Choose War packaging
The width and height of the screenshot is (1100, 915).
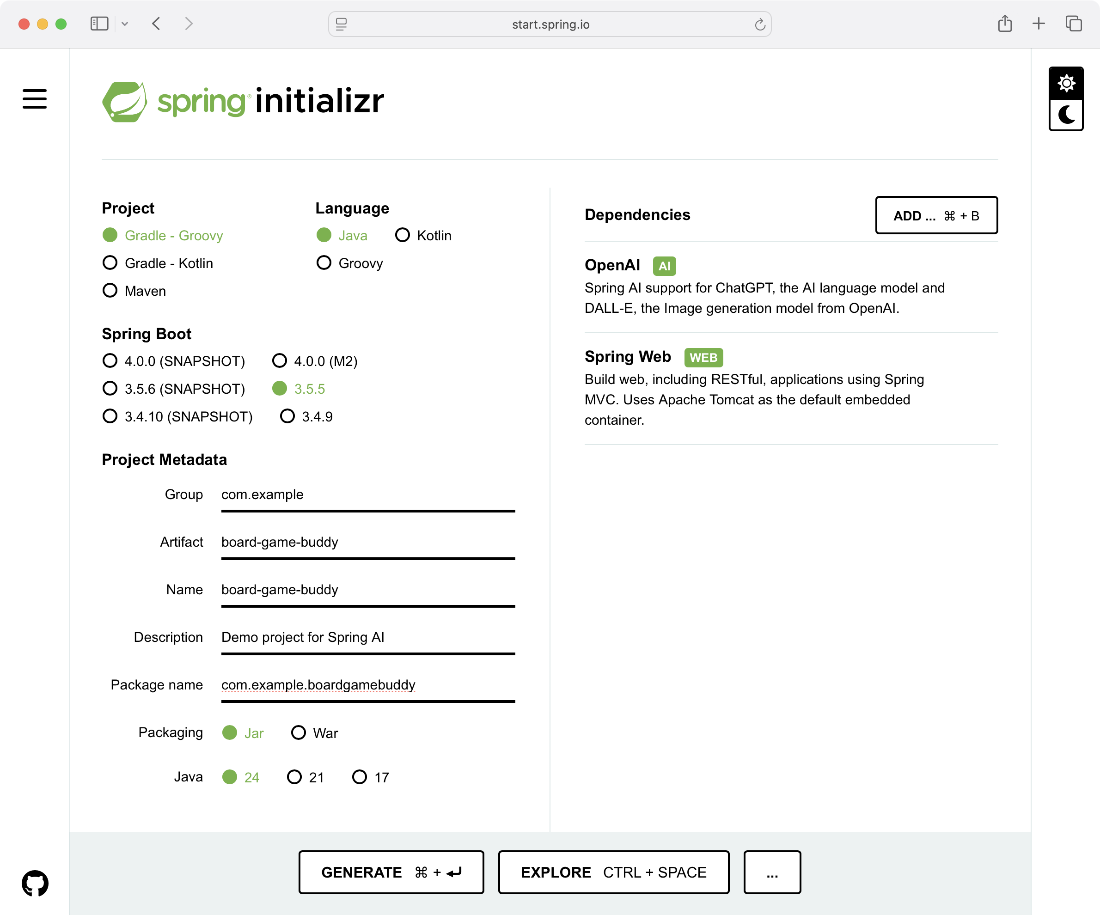[x=314, y=733]
